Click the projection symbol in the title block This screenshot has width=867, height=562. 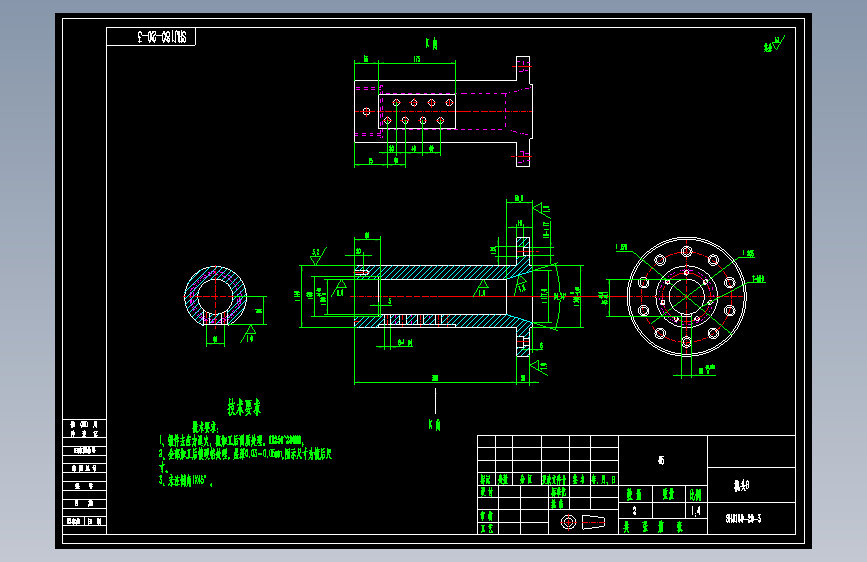(583, 522)
